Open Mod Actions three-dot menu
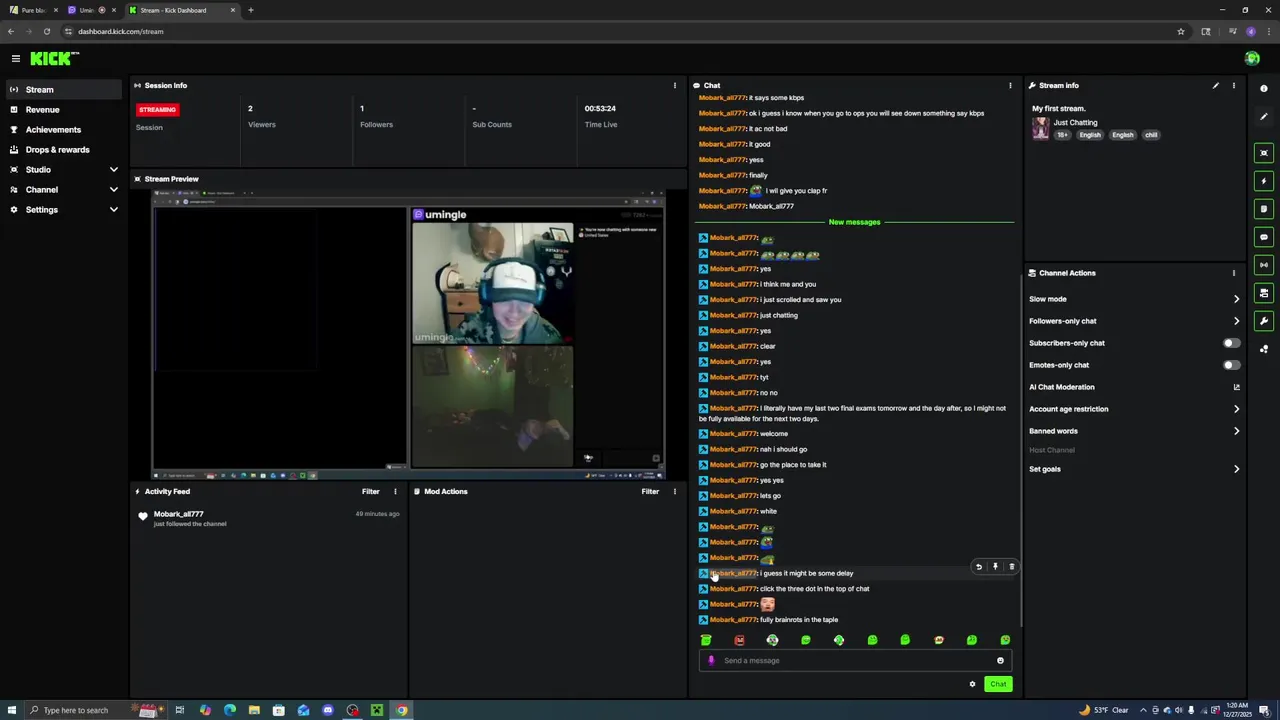 pyautogui.click(x=674, y=491)
